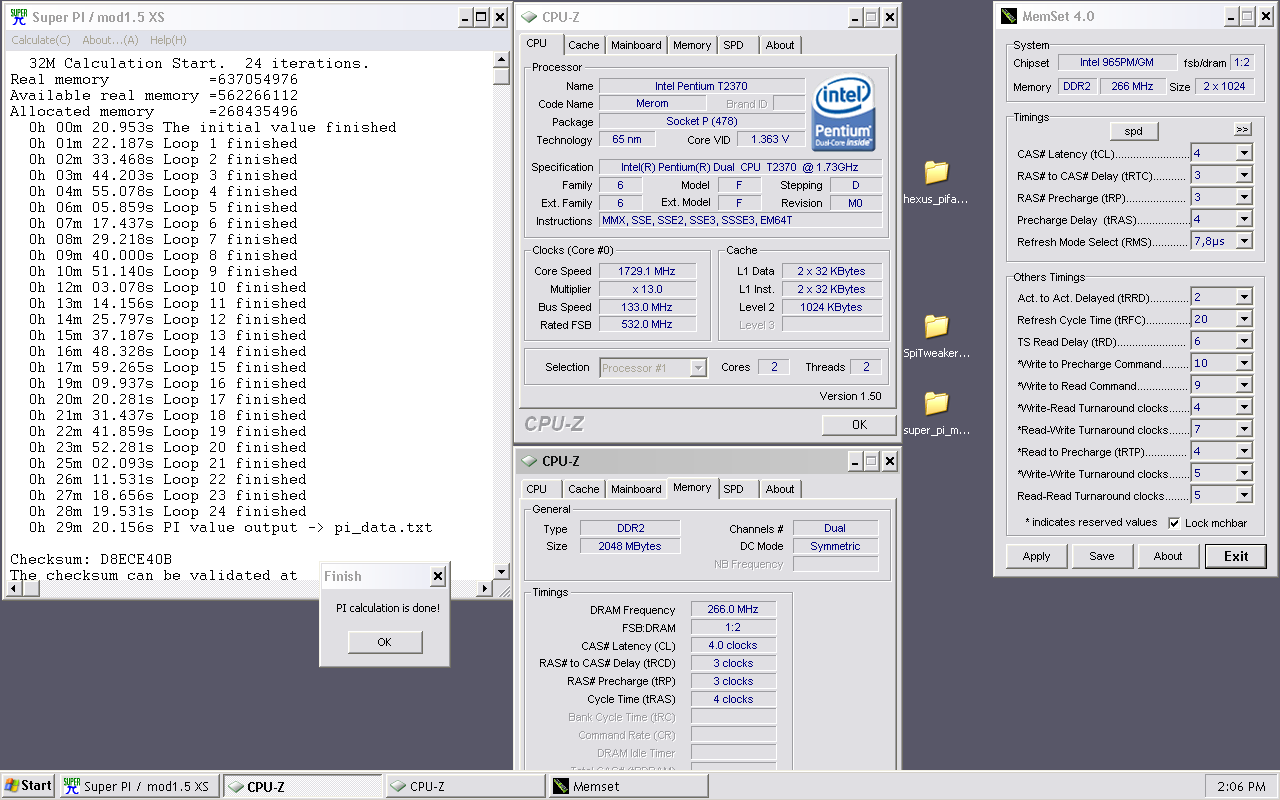Open the super_pi_m desktop folder icon

point(936,403)
